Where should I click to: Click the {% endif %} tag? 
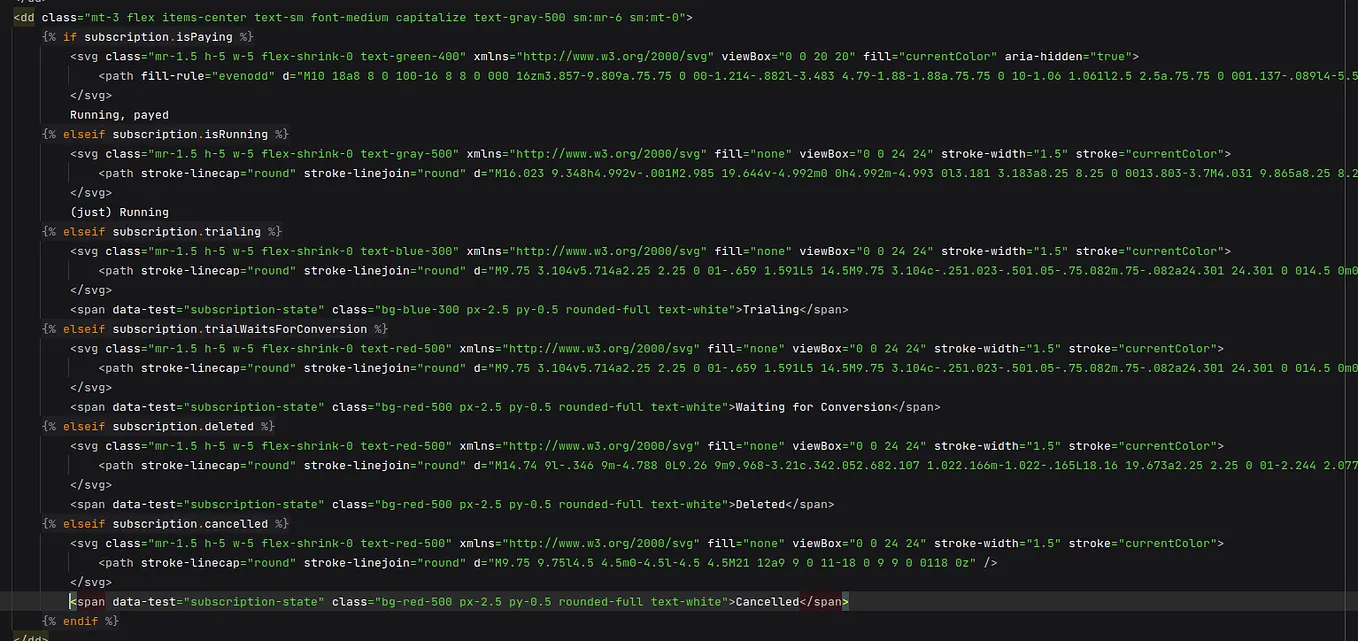[x=80, y=621]
